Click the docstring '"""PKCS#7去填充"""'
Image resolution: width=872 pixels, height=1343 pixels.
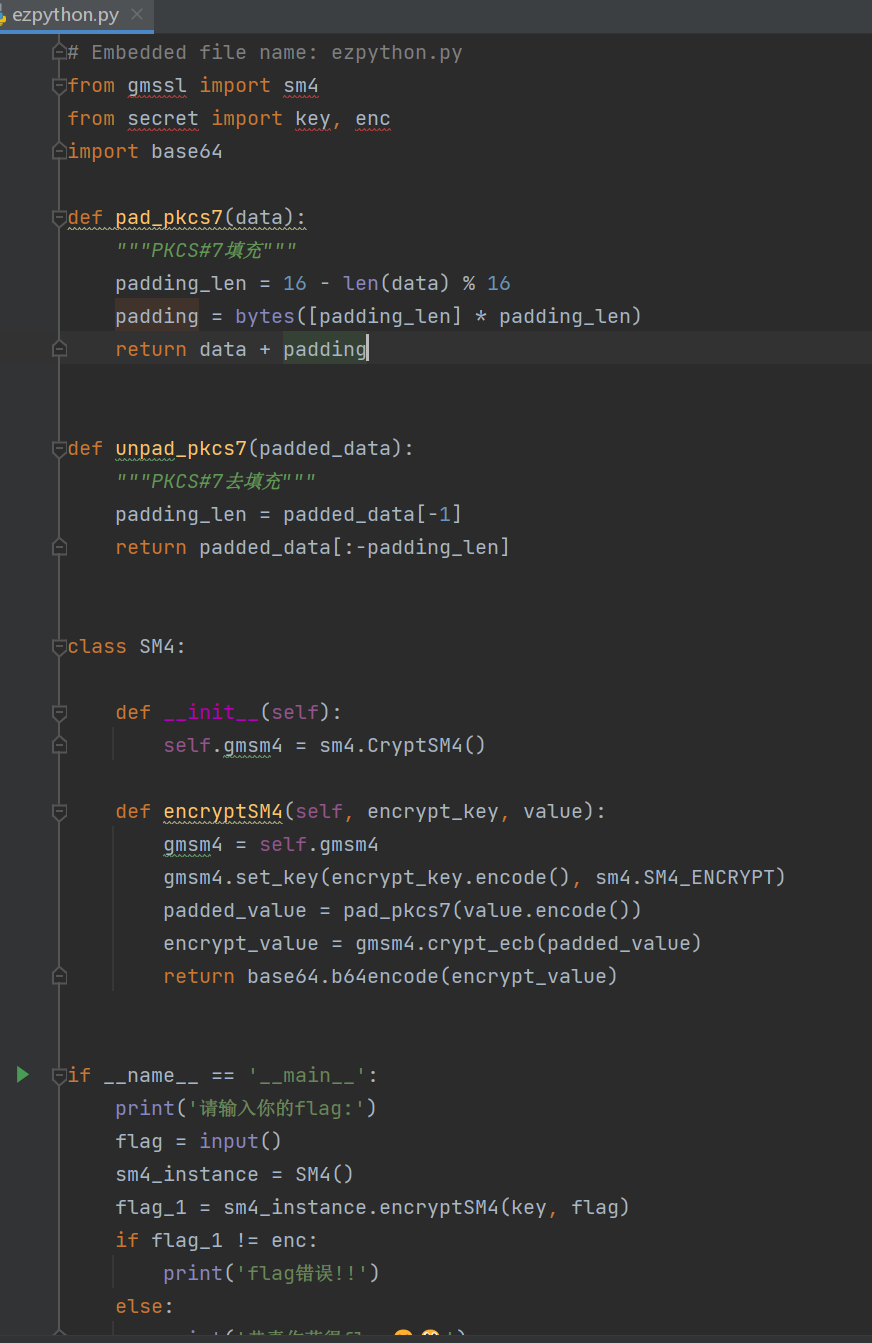tap(215, 481)
